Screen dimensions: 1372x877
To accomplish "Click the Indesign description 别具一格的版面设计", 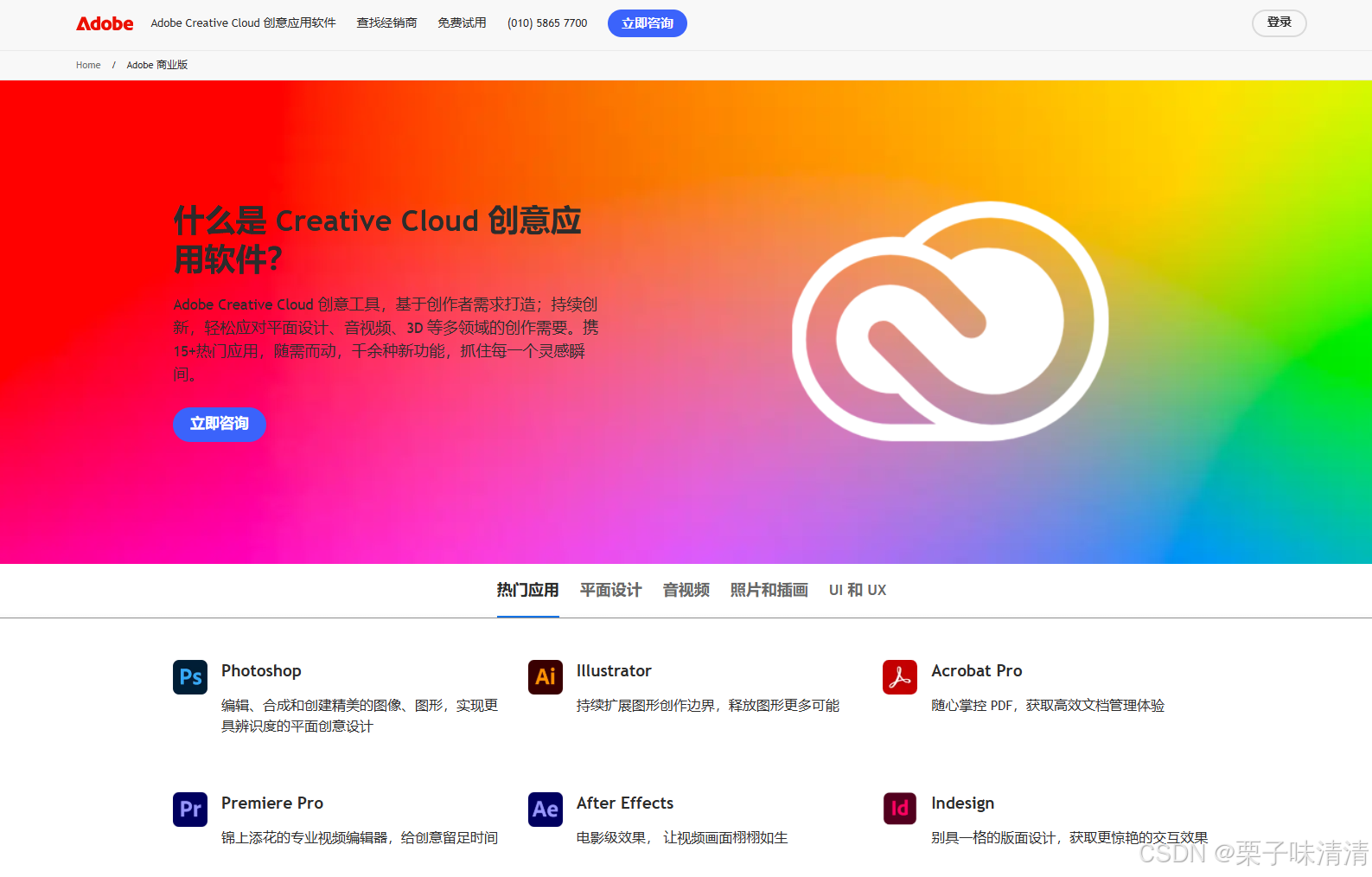I will tap(1069, 838).
